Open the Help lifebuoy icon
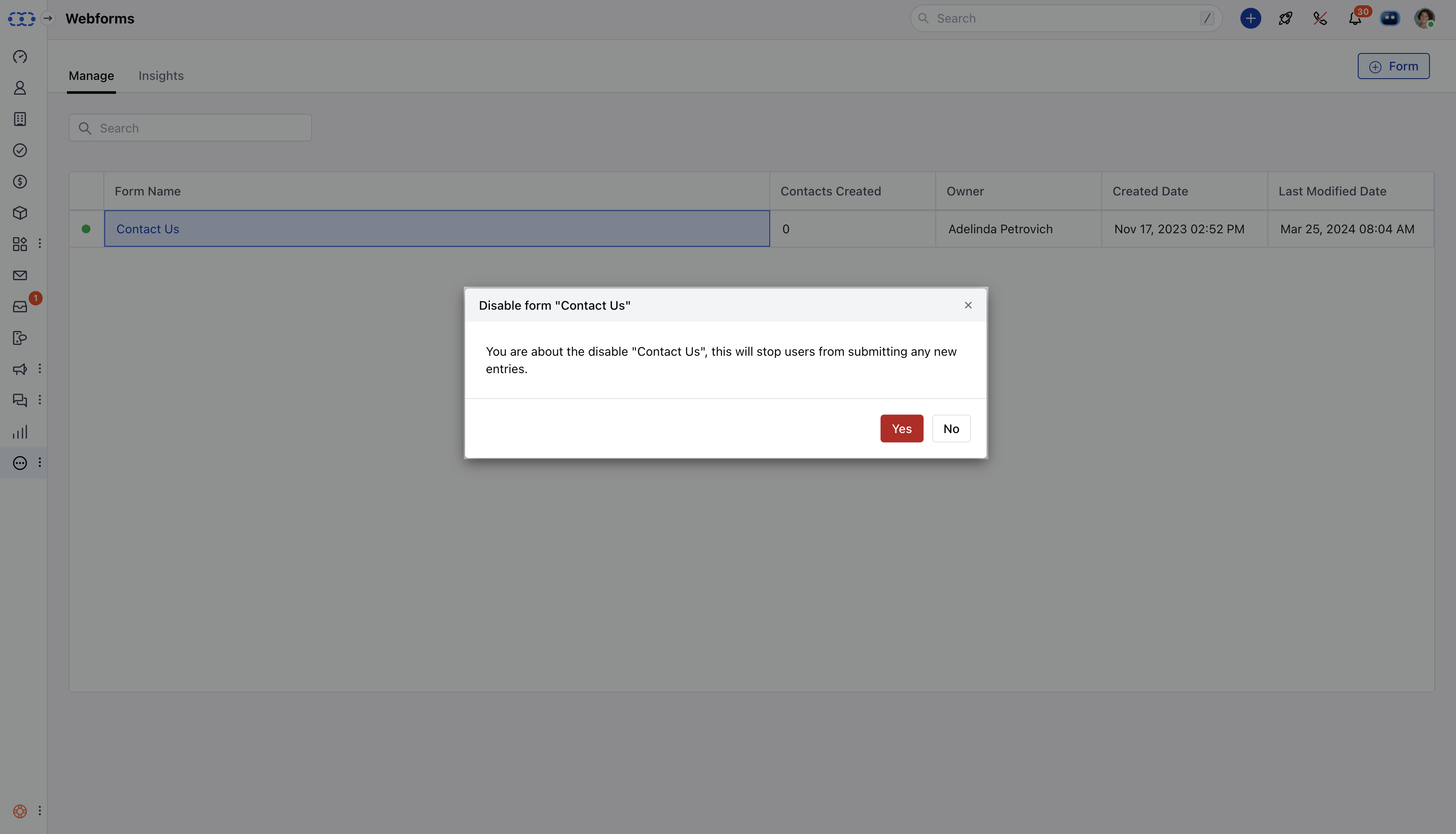 click(x=20, y=811)
